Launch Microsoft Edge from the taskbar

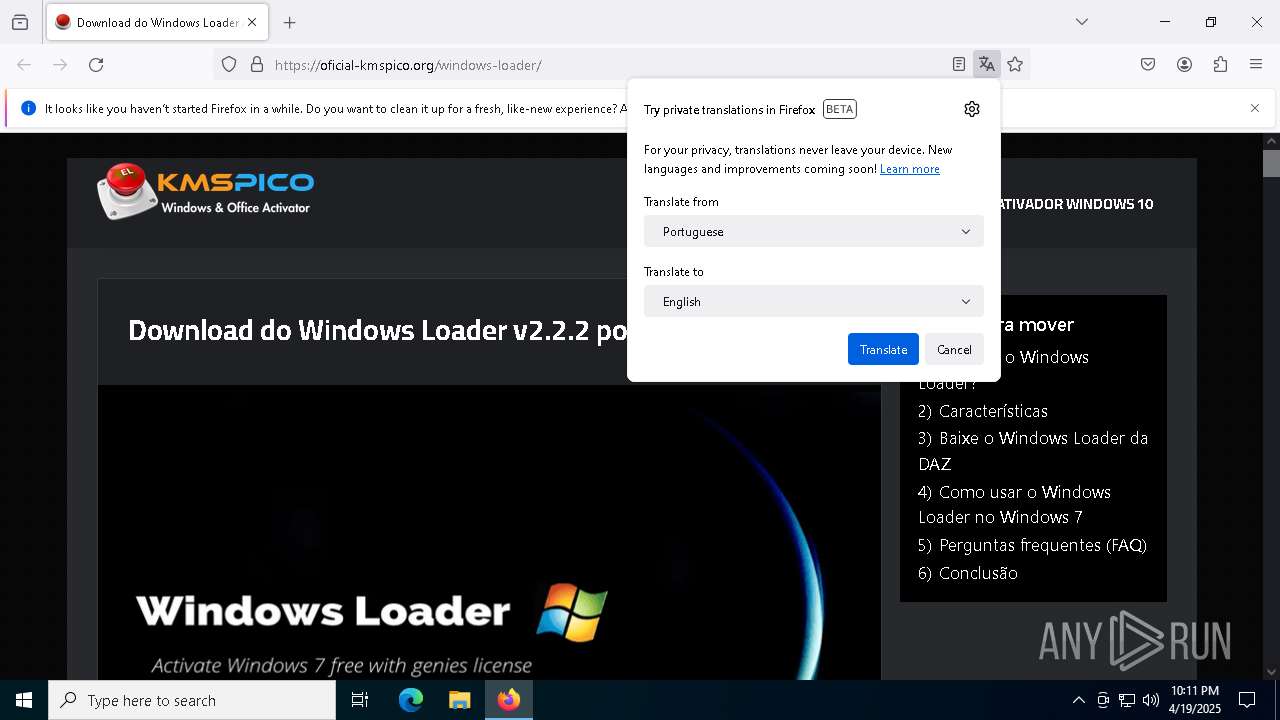(411, 700)
